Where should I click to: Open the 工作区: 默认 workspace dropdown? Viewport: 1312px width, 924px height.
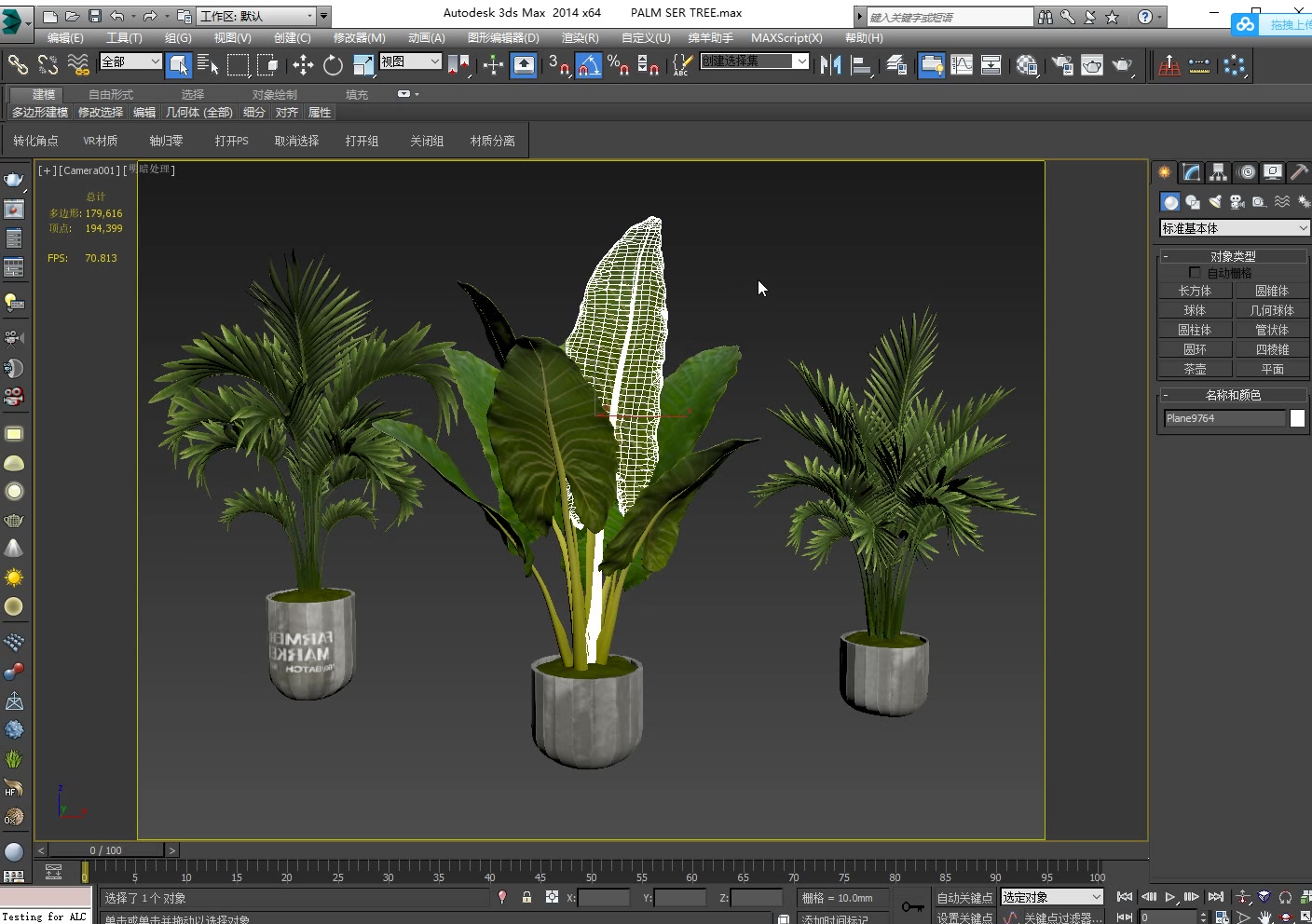tap(257, 16)
